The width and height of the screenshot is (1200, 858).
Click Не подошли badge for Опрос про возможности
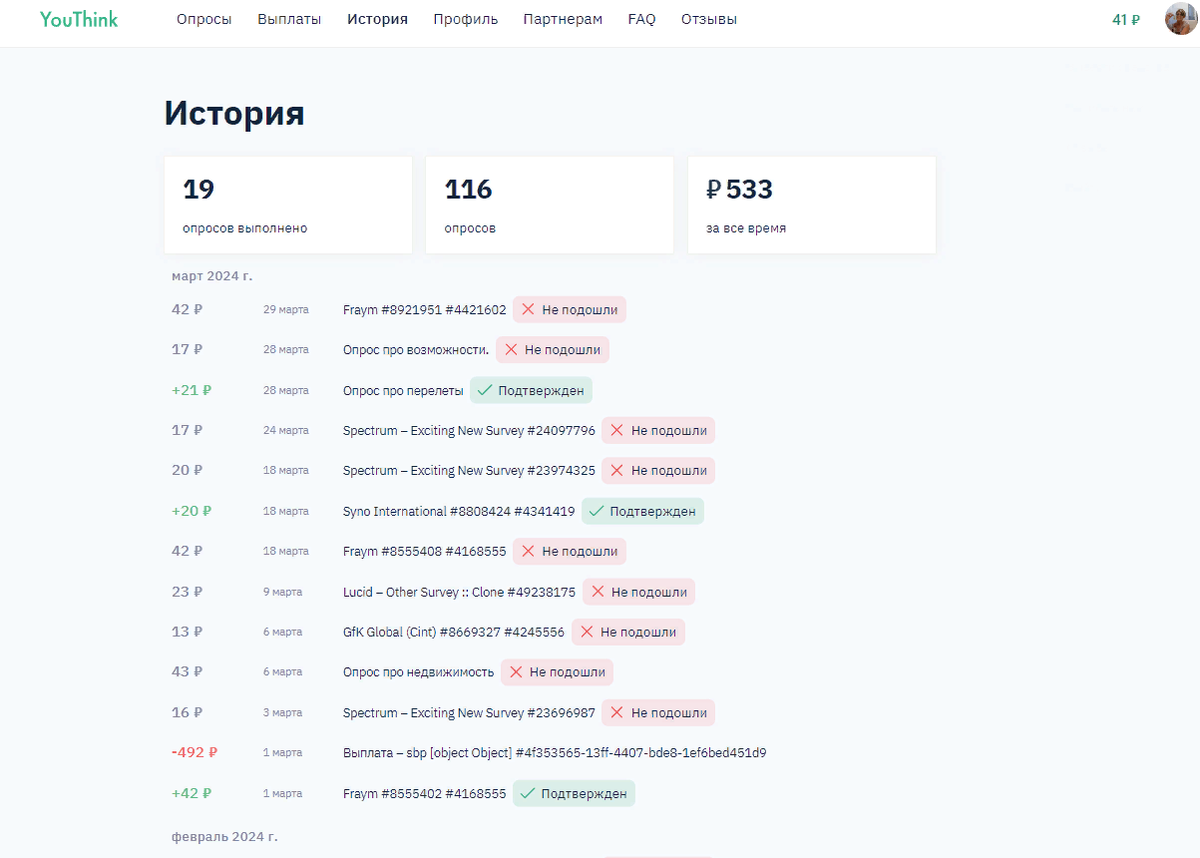tap(553, 350)
